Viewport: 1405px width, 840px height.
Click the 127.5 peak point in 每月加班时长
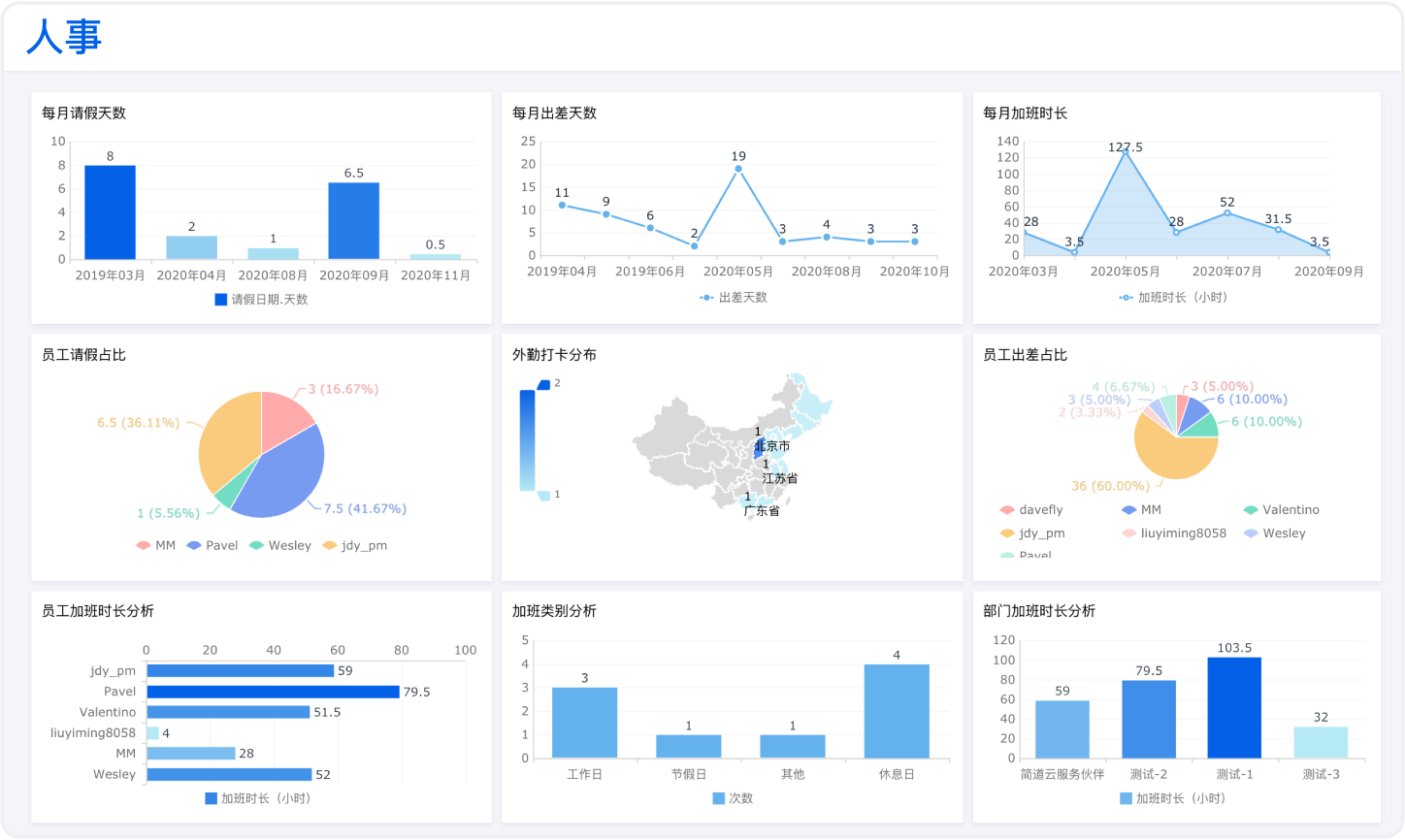pos(1126,151)
